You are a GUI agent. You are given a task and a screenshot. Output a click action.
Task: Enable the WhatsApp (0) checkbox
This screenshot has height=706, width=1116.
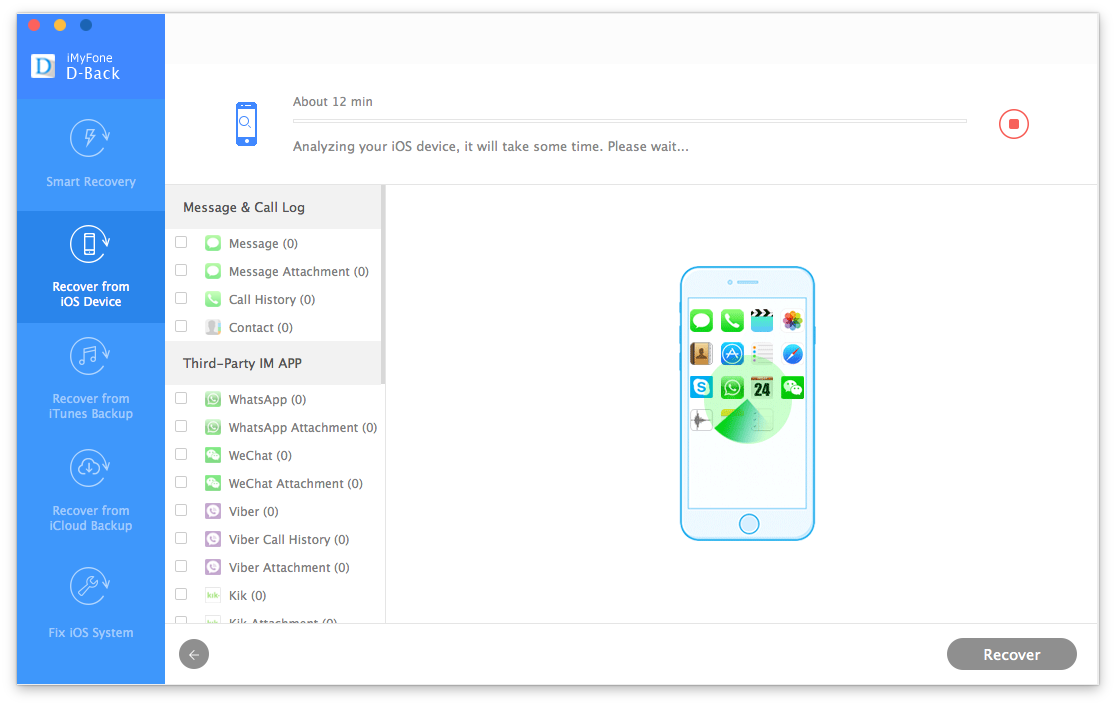[x=181, y=398]
